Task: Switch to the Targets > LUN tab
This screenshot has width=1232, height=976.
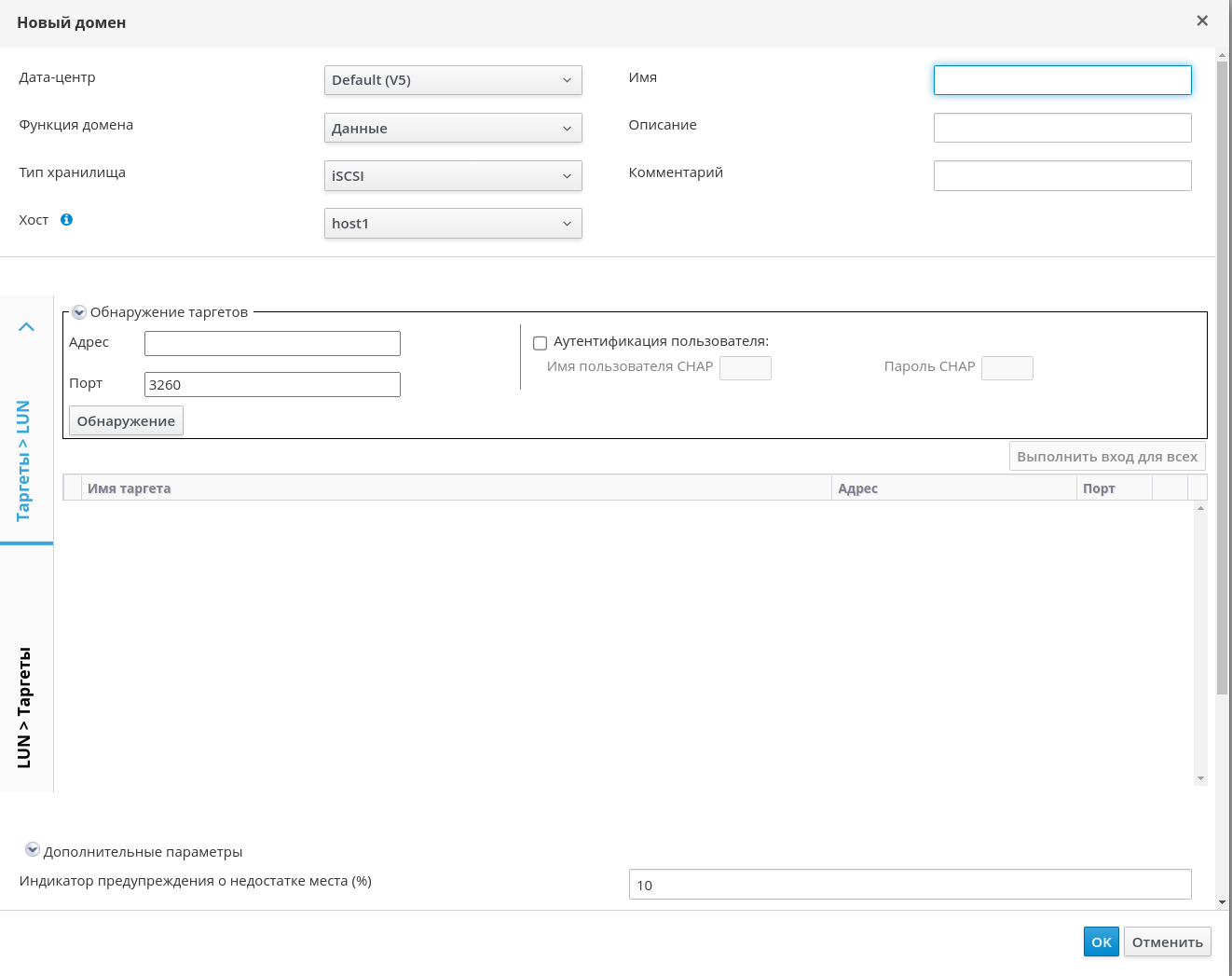Action: (x=24, y=461)
